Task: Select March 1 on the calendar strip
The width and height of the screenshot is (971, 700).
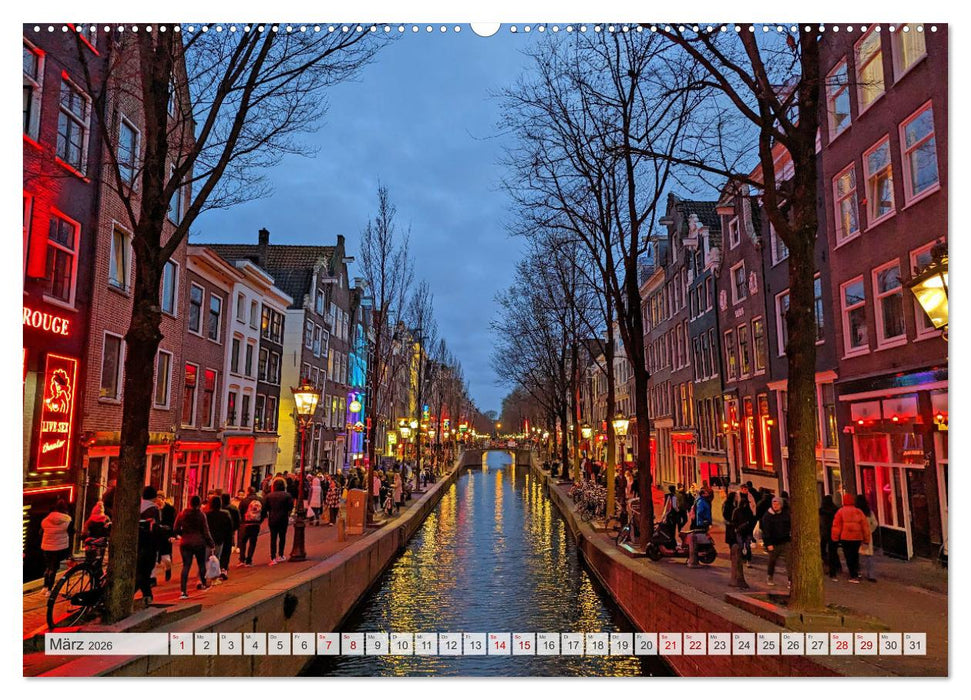Action: pyautogui.click(x=180, y=647)
